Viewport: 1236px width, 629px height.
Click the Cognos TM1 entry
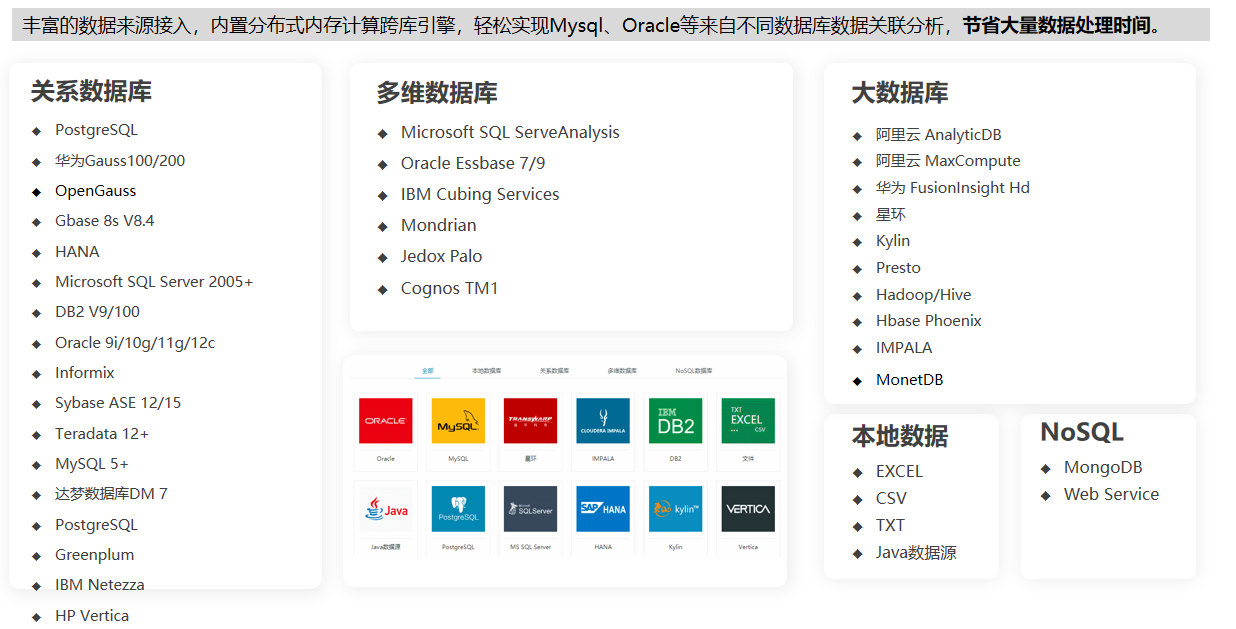(x=450, y=289)
